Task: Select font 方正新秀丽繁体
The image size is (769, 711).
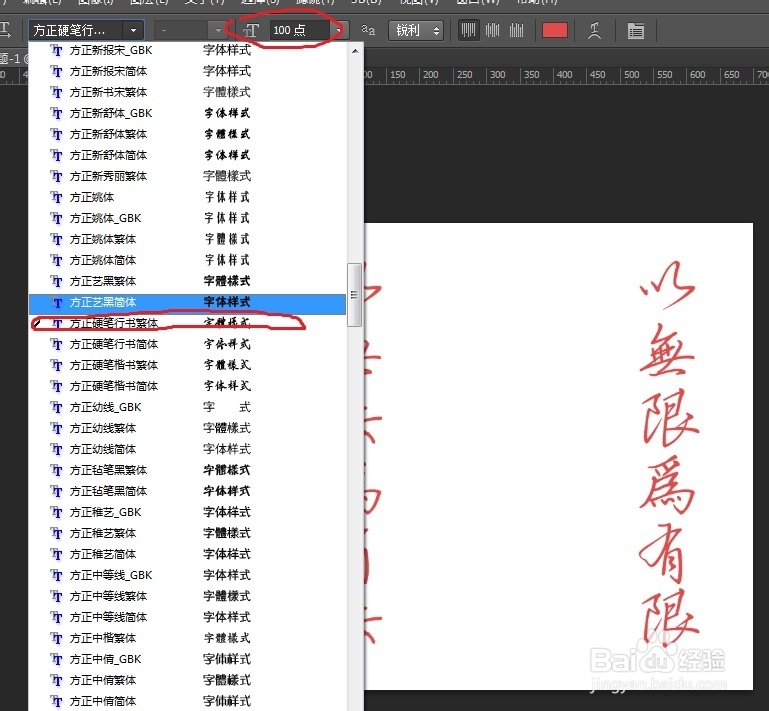Action: point(187,176)
